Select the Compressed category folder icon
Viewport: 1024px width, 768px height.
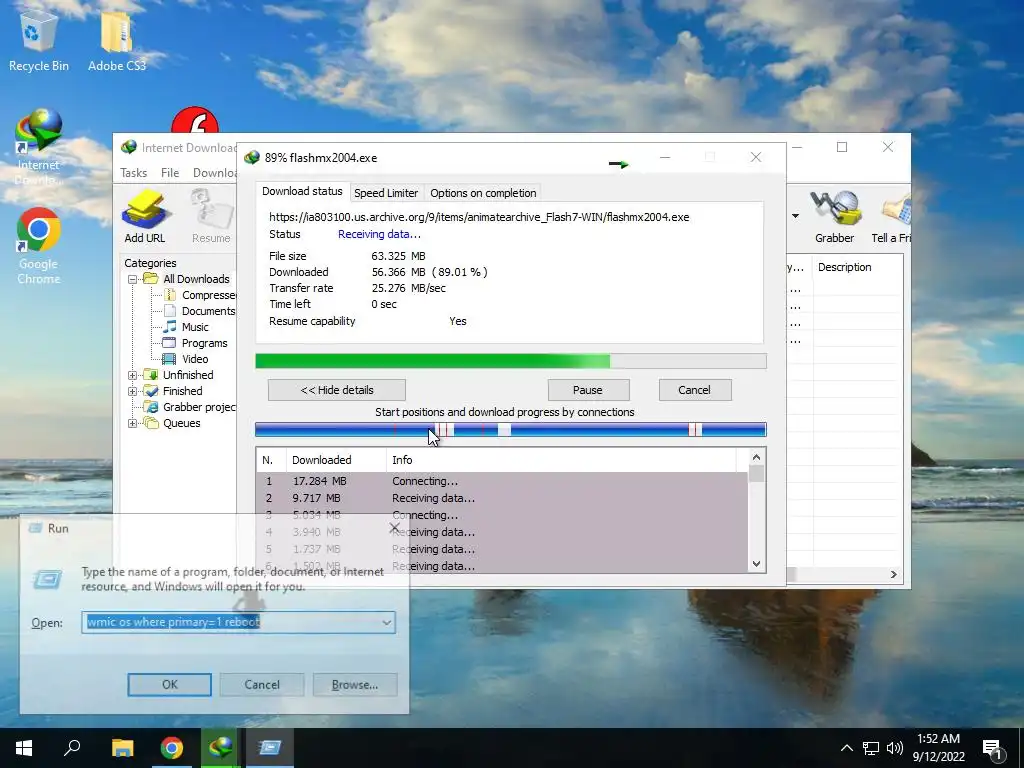(170, 295)
